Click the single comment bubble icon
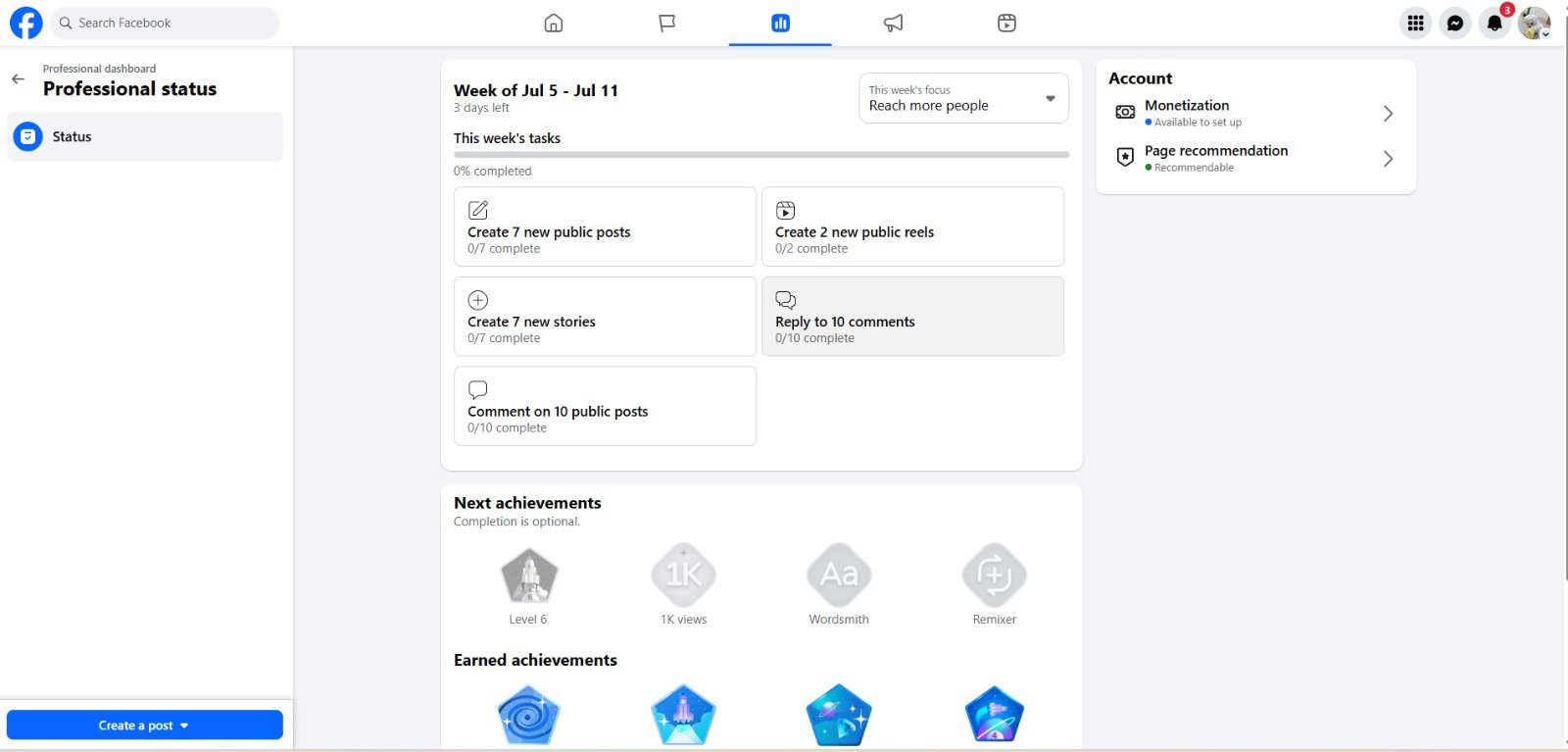The width and height of the screenshot is (1568, 752). coord(478,389)
